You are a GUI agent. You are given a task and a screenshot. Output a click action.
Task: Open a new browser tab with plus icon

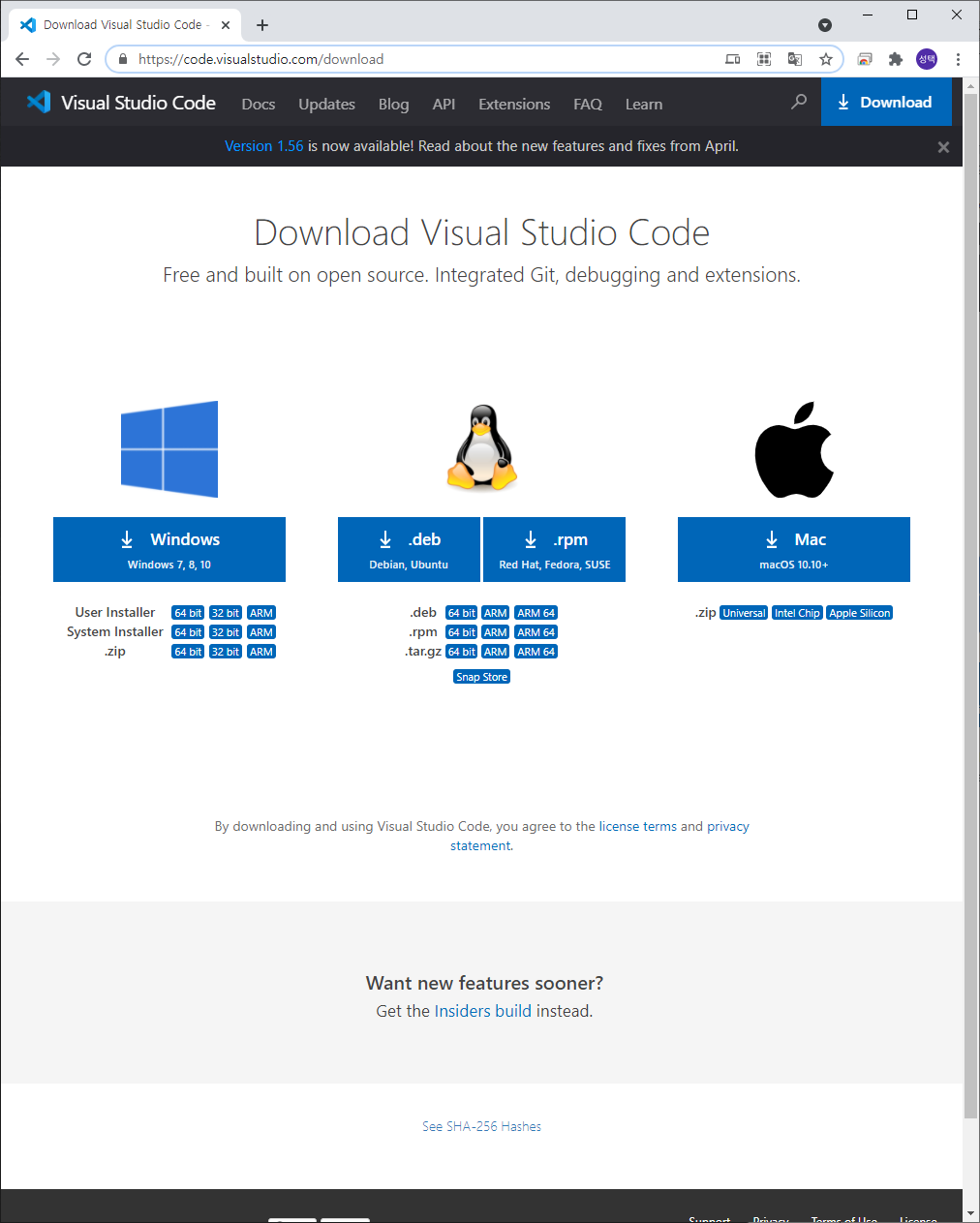pyautogui.click(x=262, y=25)
